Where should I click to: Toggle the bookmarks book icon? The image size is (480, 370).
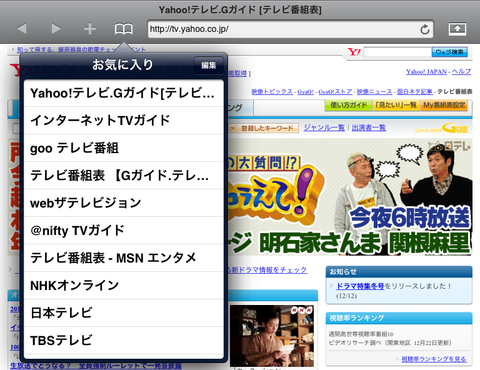coord(124,29)
